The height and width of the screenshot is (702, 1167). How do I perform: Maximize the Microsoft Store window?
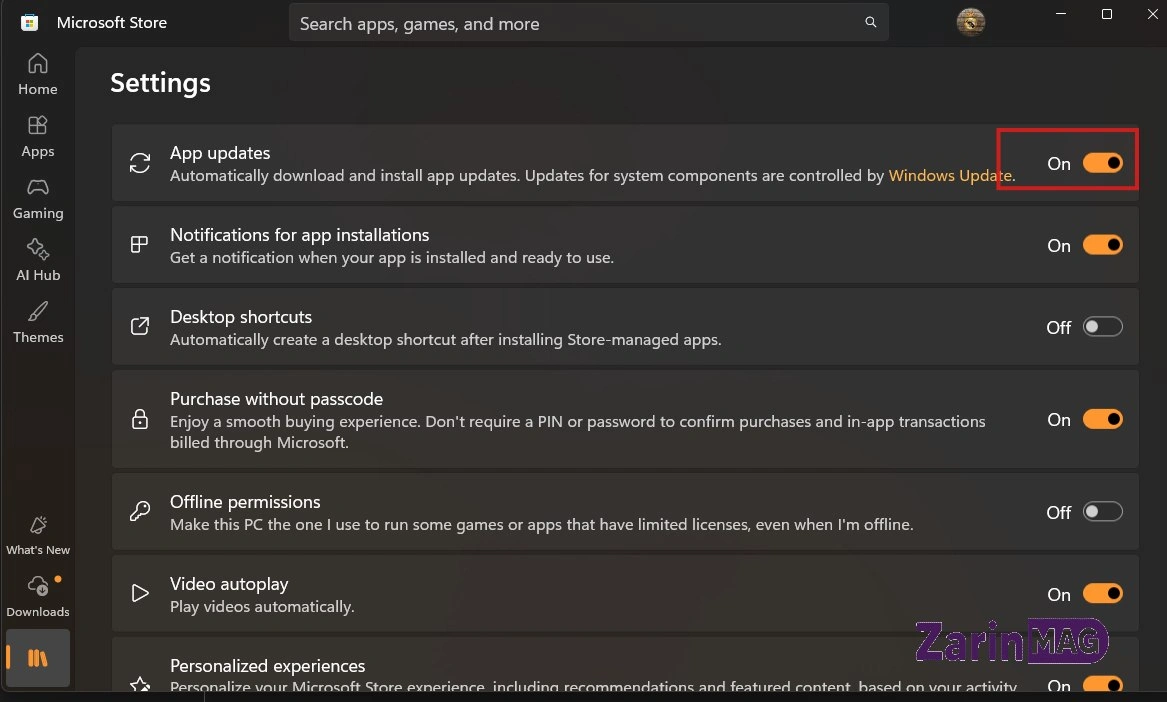[x=1107, y=14]
